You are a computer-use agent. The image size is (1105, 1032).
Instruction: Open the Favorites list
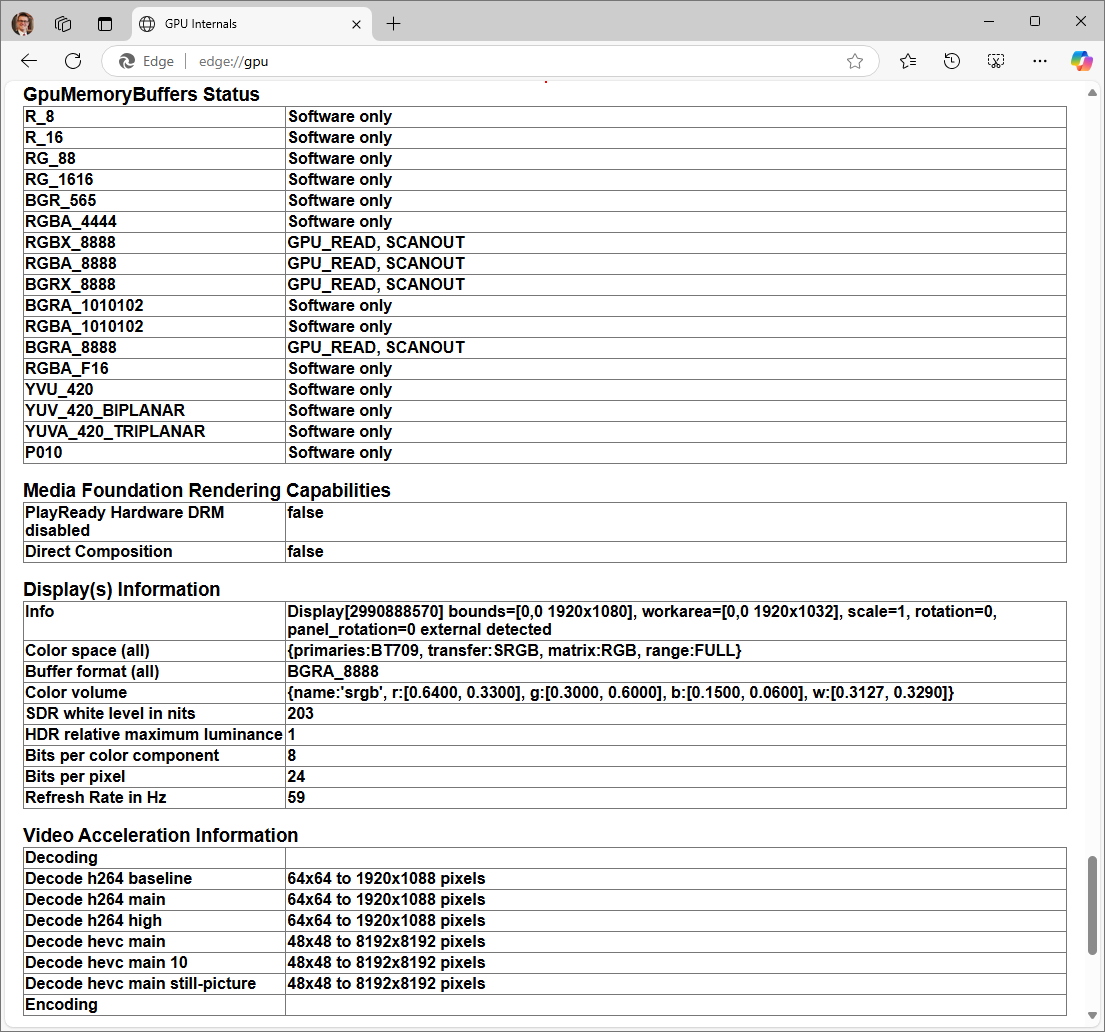pos(908,61)
